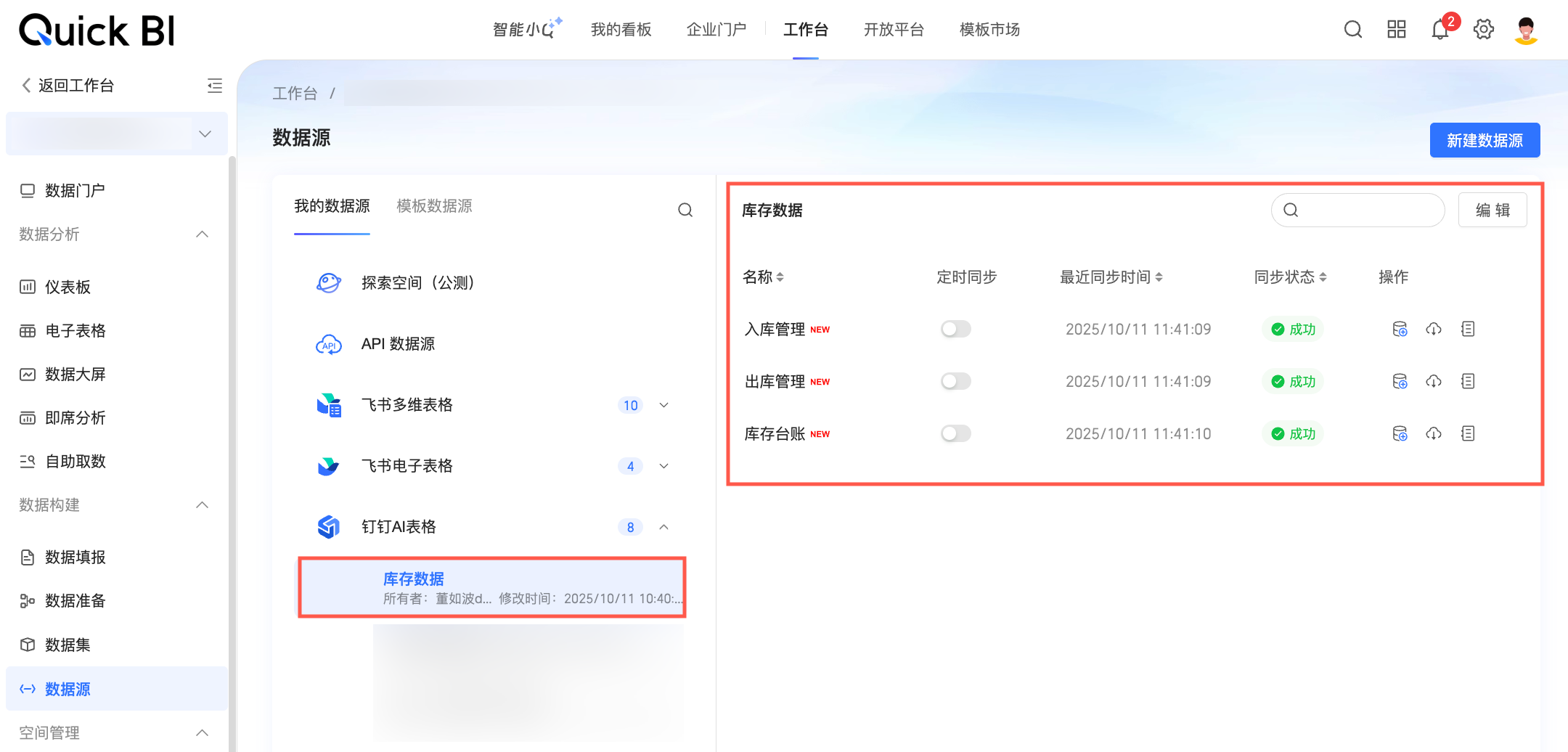Toggle scheduled sync for 入库管理
This screenshot has width=1568, height=752.
pos(955,329)
